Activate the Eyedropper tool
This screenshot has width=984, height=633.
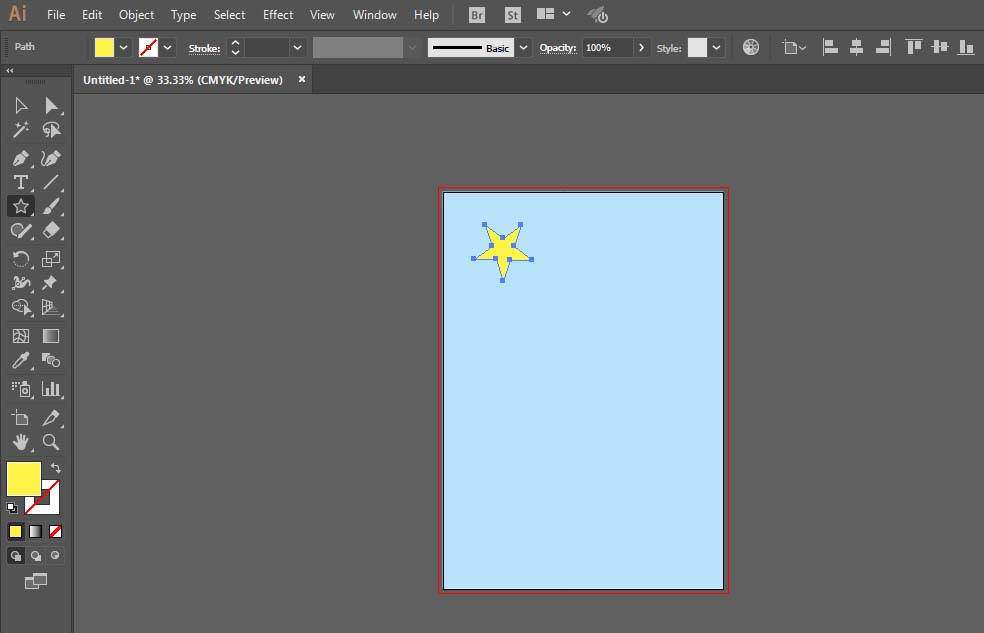coord(20,361)
